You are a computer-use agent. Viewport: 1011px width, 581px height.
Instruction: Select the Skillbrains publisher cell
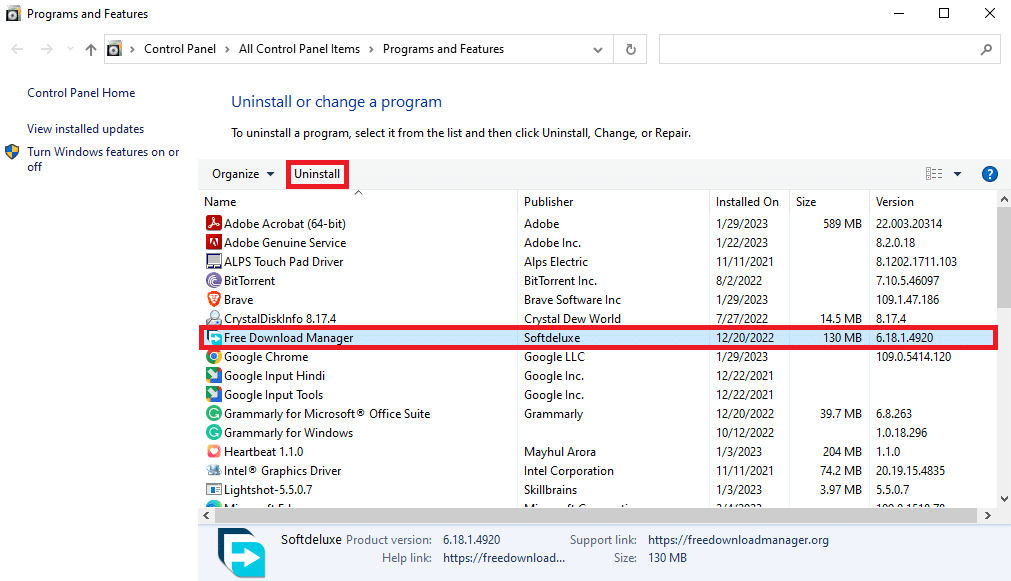pos(551,490)
